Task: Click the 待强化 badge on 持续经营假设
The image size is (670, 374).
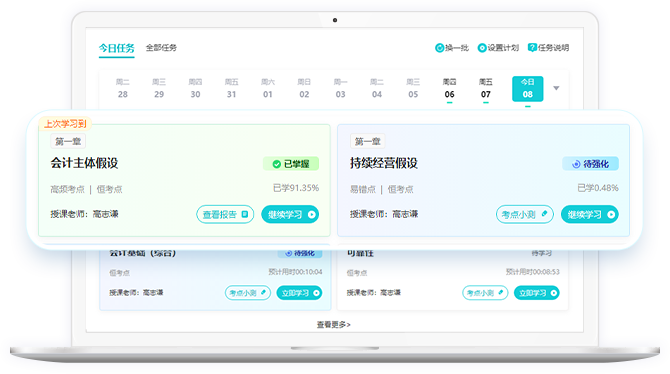Action: (591, 164)
